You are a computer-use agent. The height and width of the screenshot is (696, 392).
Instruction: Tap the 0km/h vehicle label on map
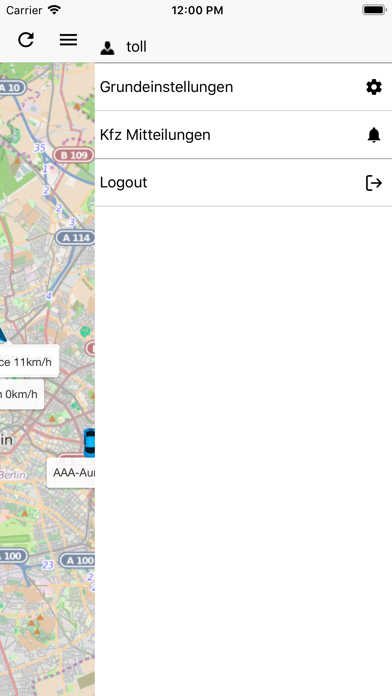tap(22, 394)
